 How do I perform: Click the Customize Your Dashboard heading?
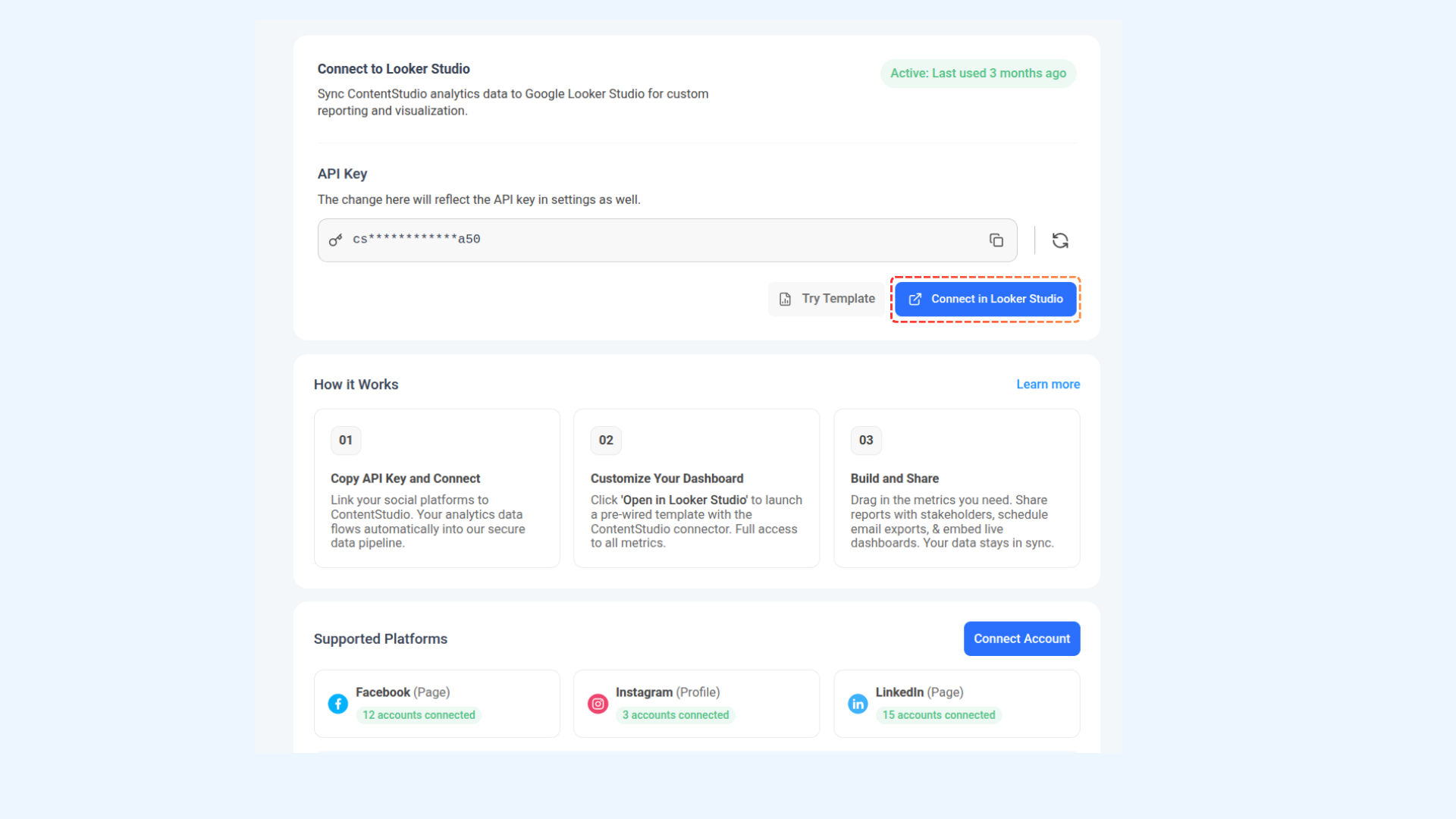click(667, 479)
